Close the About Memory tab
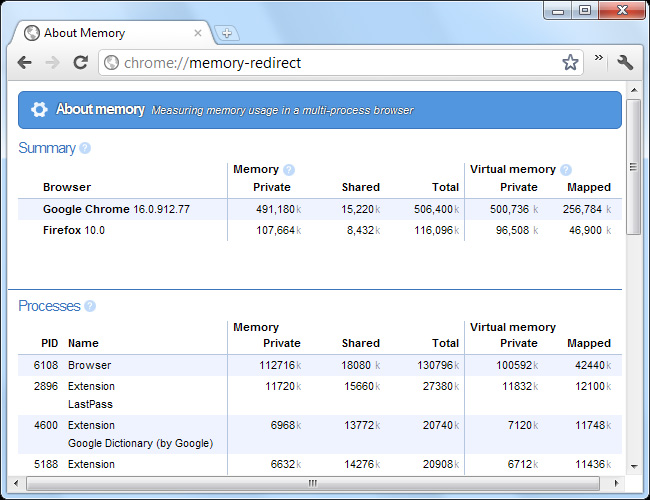Screen dimensions: 650x500 coord(198,33)
